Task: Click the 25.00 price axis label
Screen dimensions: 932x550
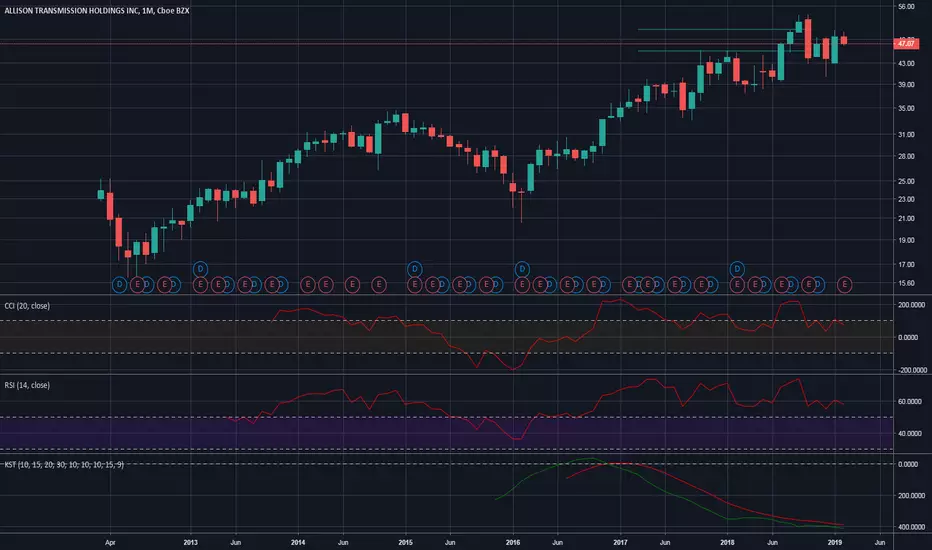Action: click(x=906, y=181)
